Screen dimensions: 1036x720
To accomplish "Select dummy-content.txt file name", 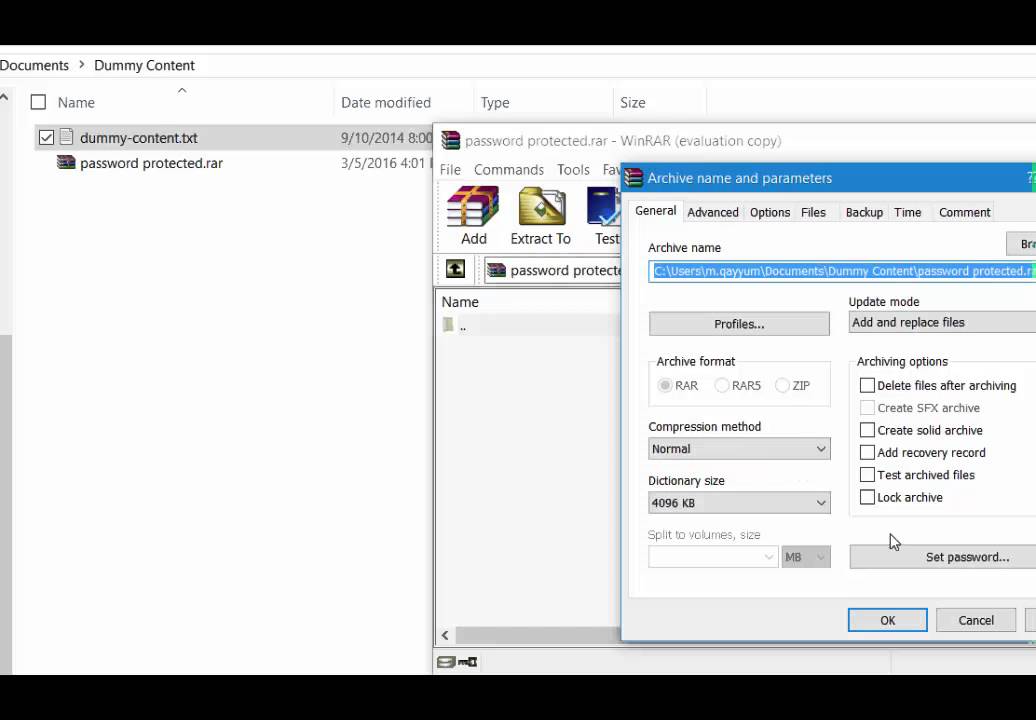I will 139,137.
